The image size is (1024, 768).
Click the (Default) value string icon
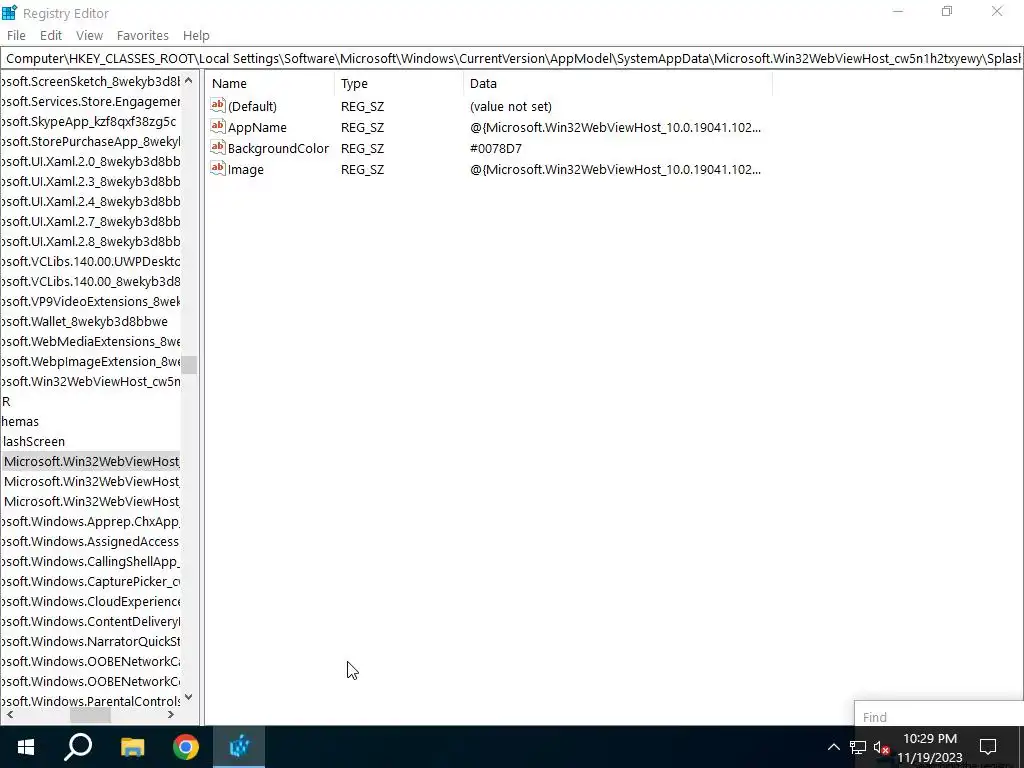(x=217, y=105)
